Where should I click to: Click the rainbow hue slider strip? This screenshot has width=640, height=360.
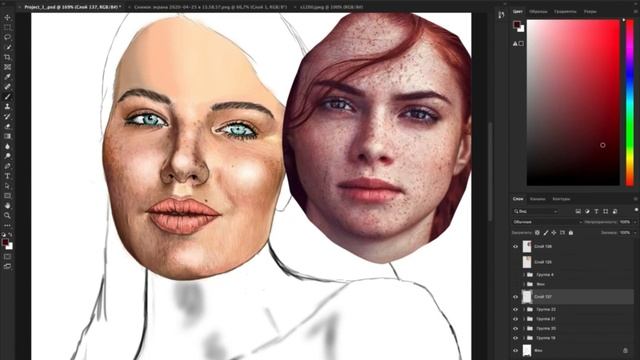tap(630, 102)
